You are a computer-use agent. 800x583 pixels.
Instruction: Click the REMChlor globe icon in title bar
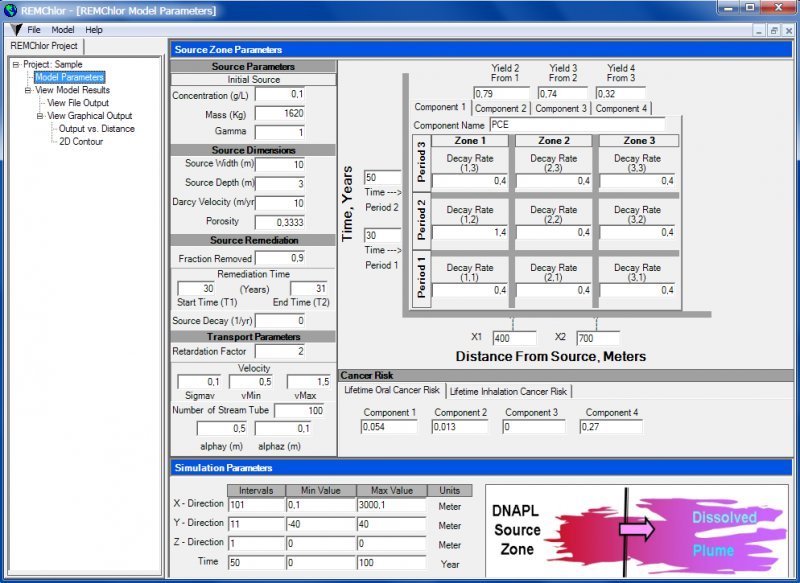[x=10, y=10]
